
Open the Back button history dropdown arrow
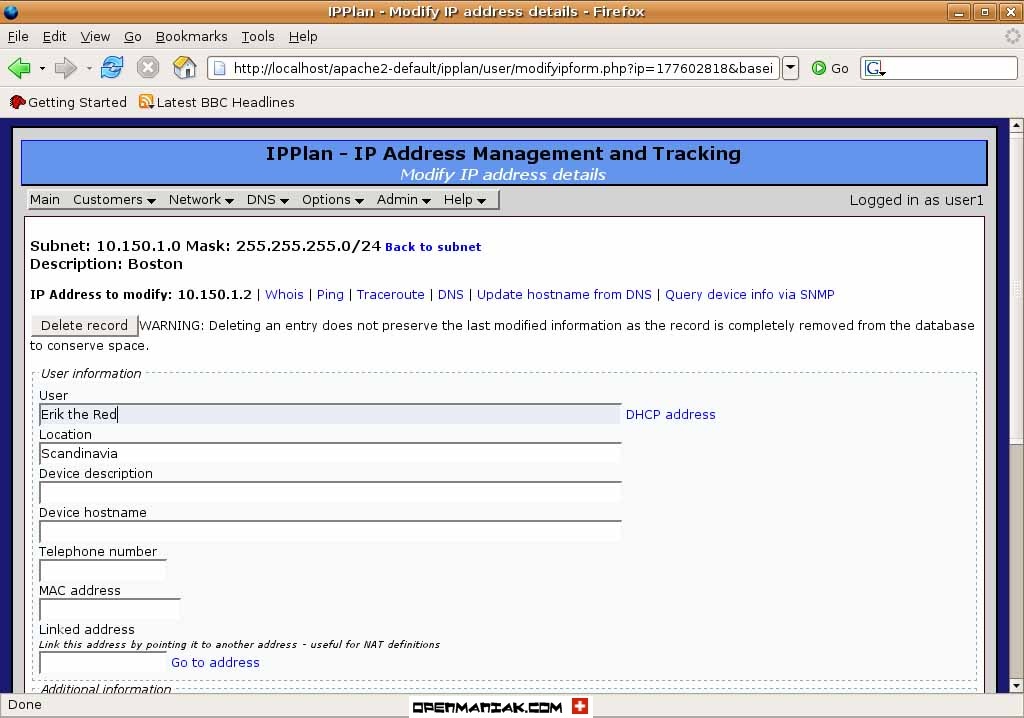pos(42,68)
